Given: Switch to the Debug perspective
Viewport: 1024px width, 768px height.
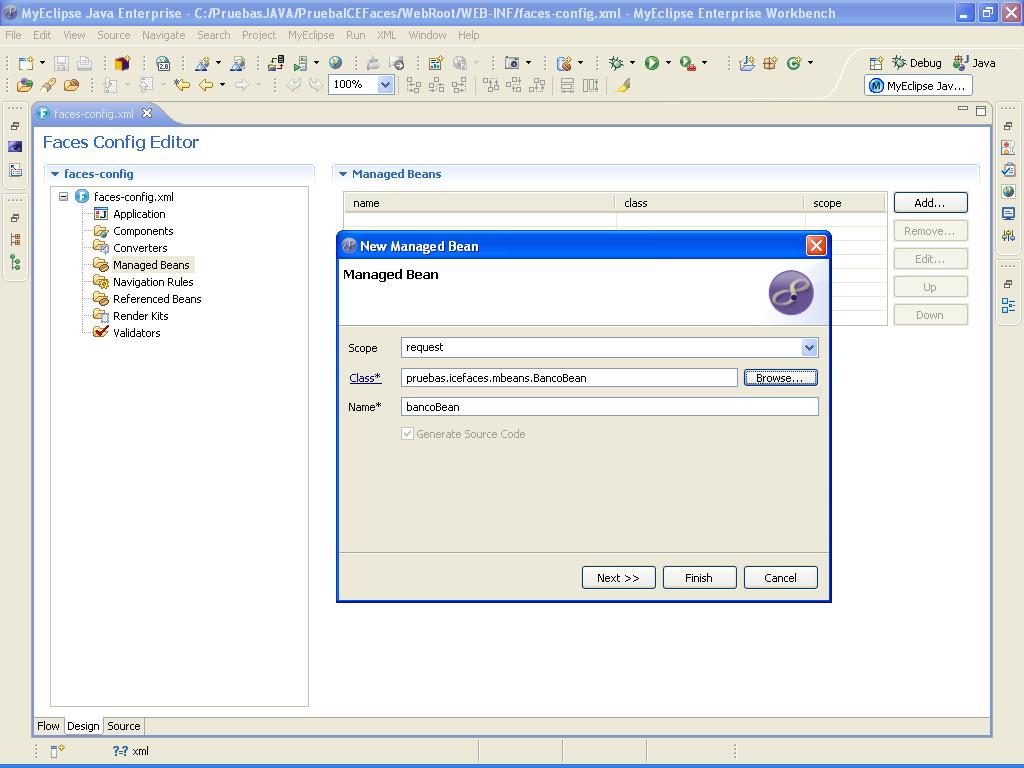Looking at the screenshot, I should [x=917, y=63].
